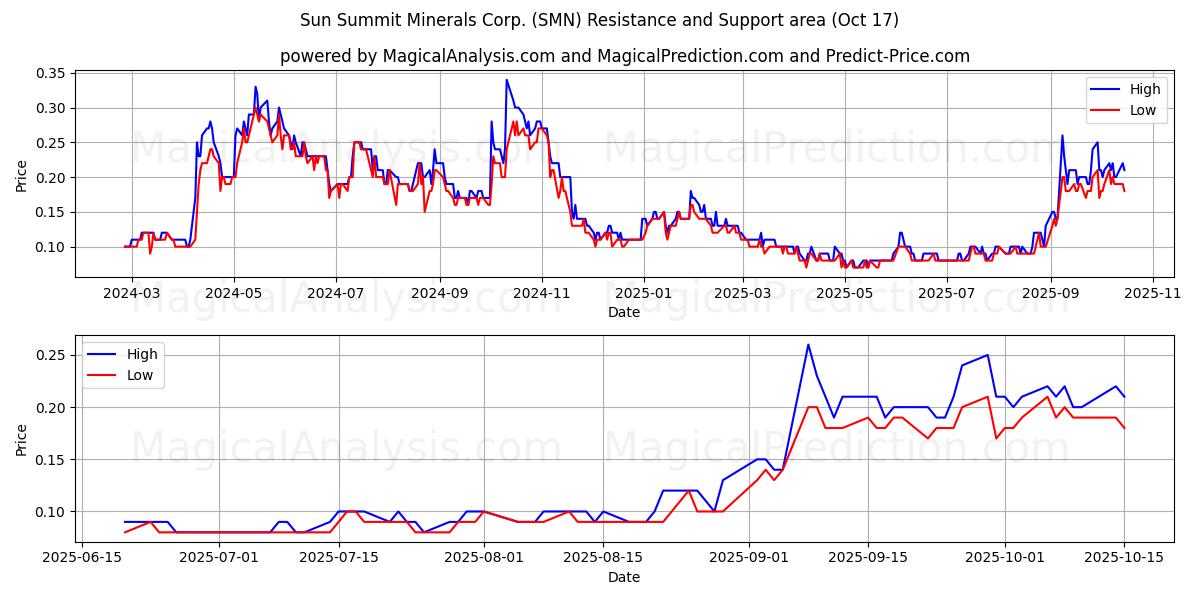
Task: Click the red Low swatch in bottom chart legend
Action: point(103,374)
